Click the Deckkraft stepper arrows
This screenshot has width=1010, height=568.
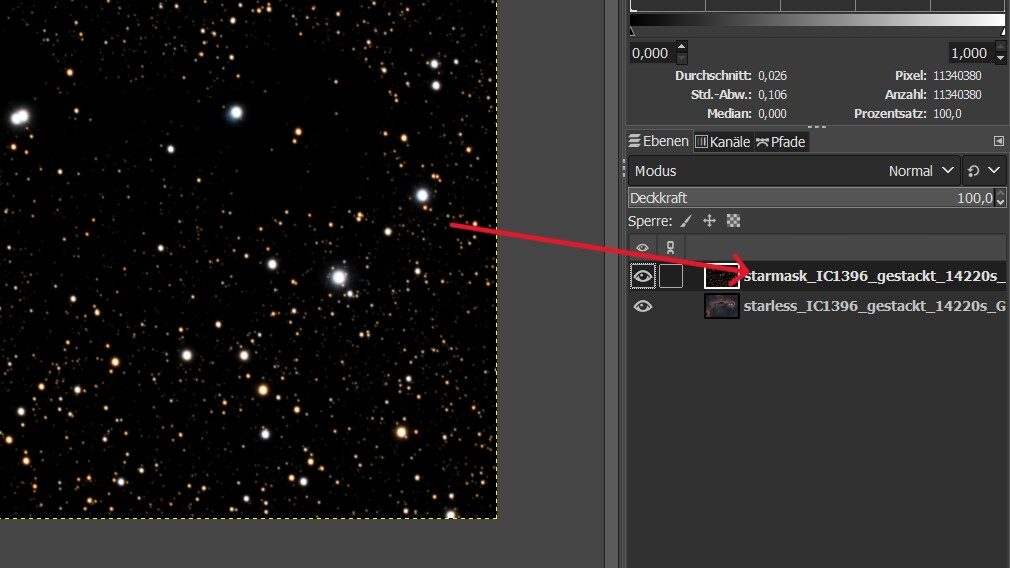pos(1000,198)
